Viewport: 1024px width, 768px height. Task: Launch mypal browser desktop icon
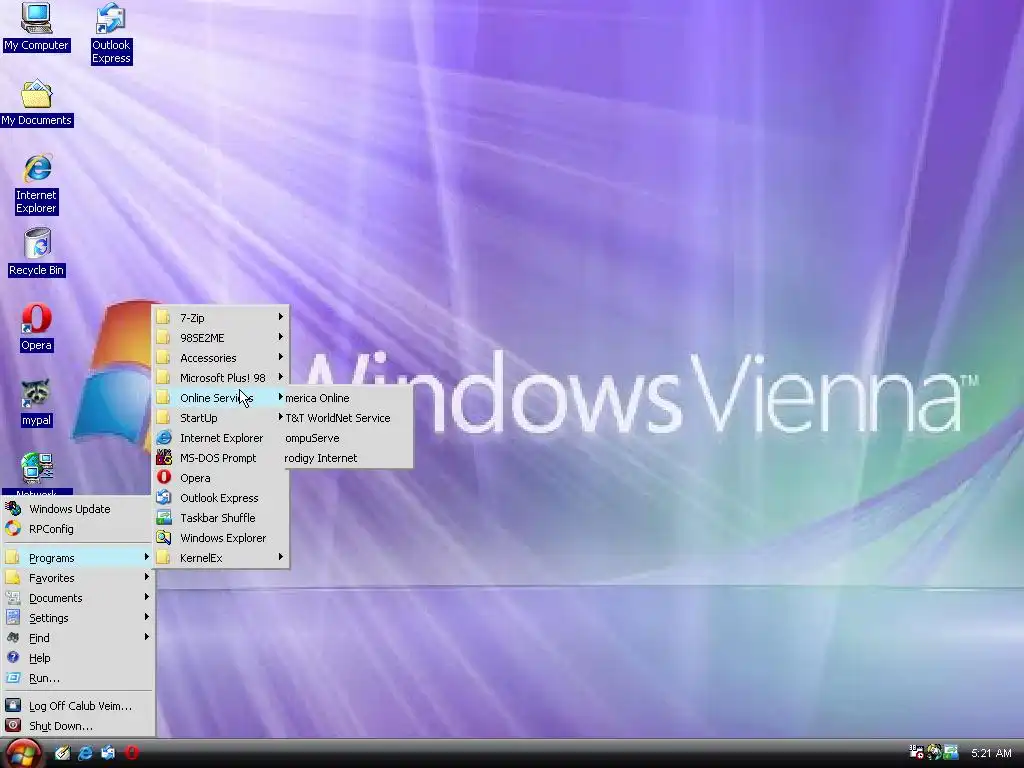37,403
